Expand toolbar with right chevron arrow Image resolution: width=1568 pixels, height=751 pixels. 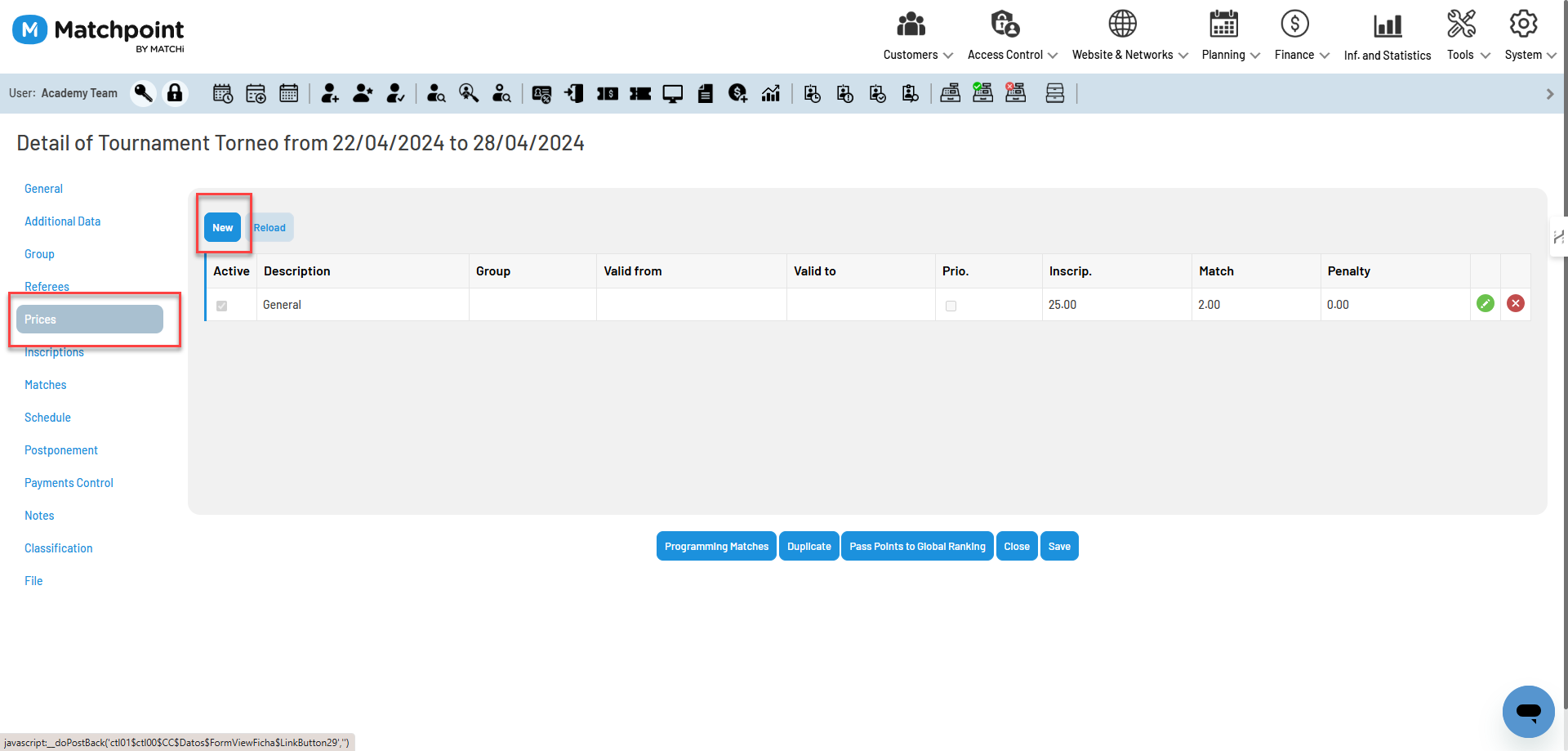[x=1550, y=94]
